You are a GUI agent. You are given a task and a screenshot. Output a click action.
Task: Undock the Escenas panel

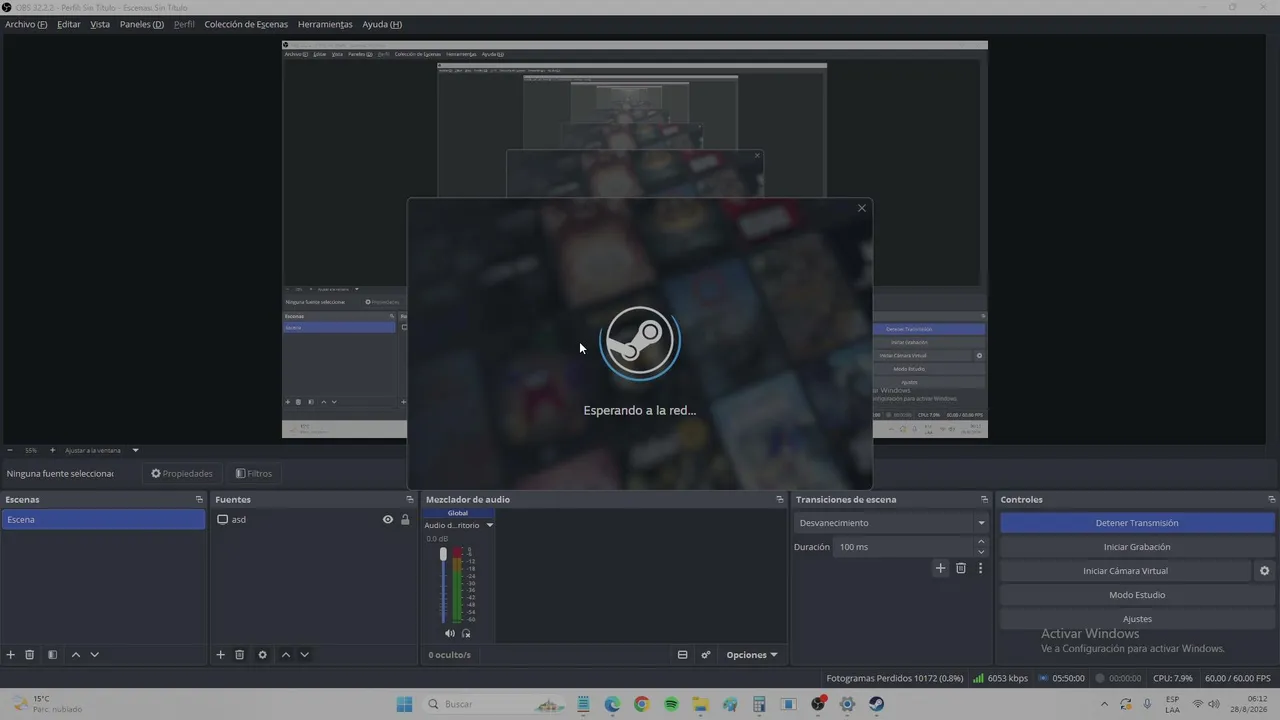coord(199,499)
